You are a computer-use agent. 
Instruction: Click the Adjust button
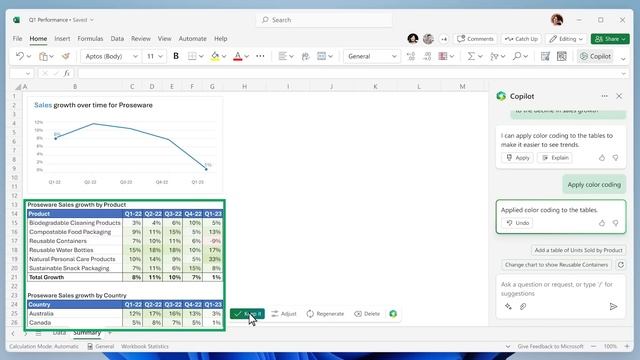click(x=284, y=313)
